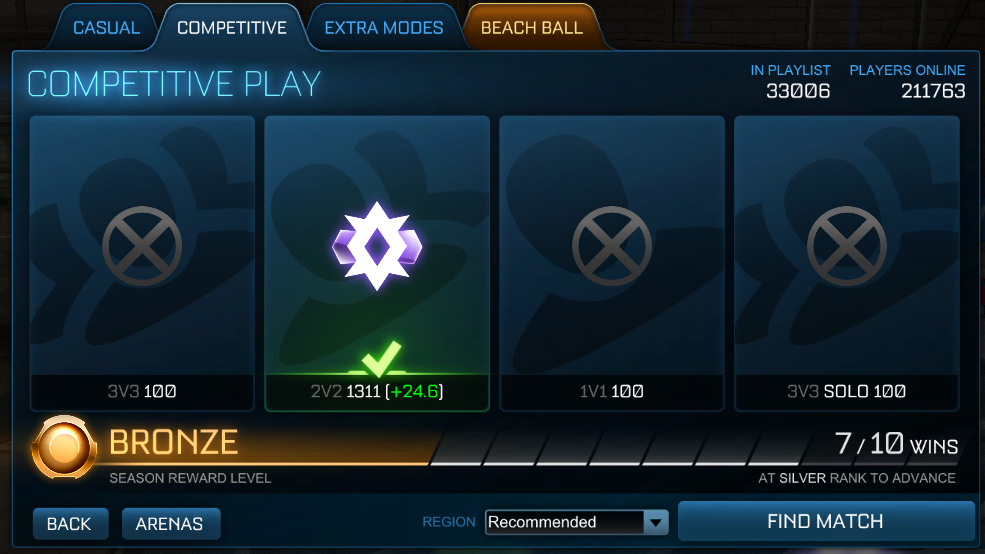Select the Competitive tab
Image resolution: width=985 pixels, height=554 pixels.
232,28
